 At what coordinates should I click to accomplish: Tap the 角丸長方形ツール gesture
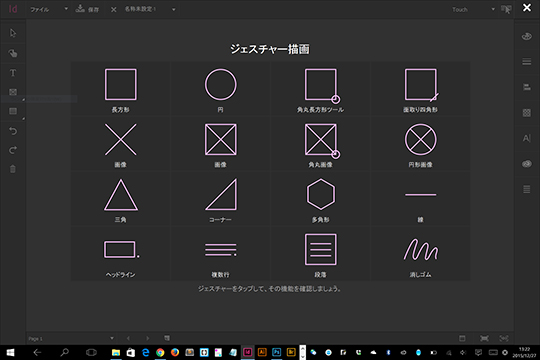coord(321,89)
